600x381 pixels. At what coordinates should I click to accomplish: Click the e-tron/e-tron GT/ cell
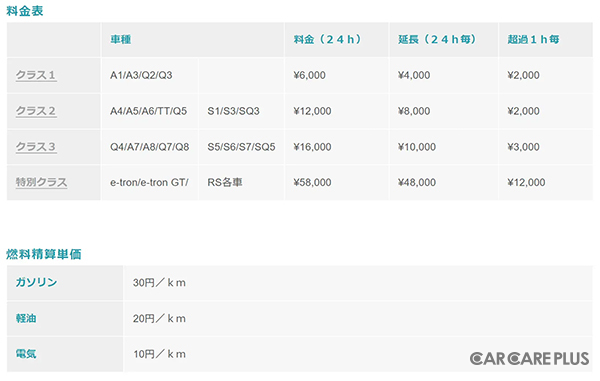(149, 183)
